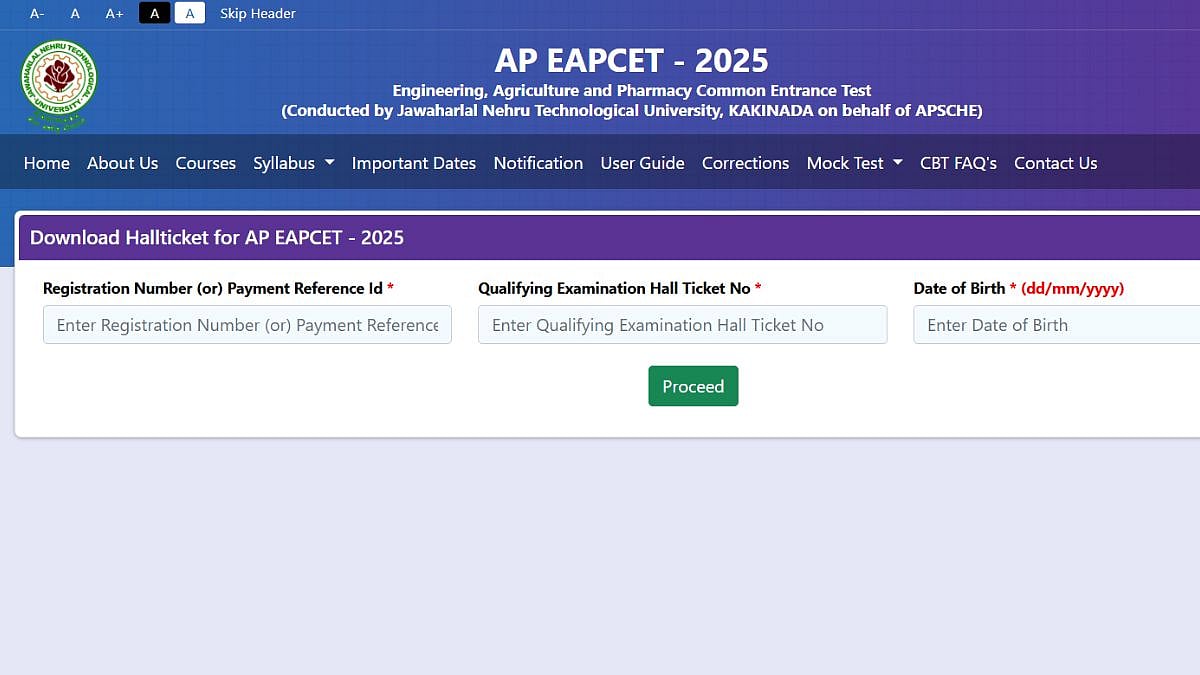Increase font size with A+ button
The width and height of the screenshot is (1200, 675).
pyautogui.click(x=115, y=14)
